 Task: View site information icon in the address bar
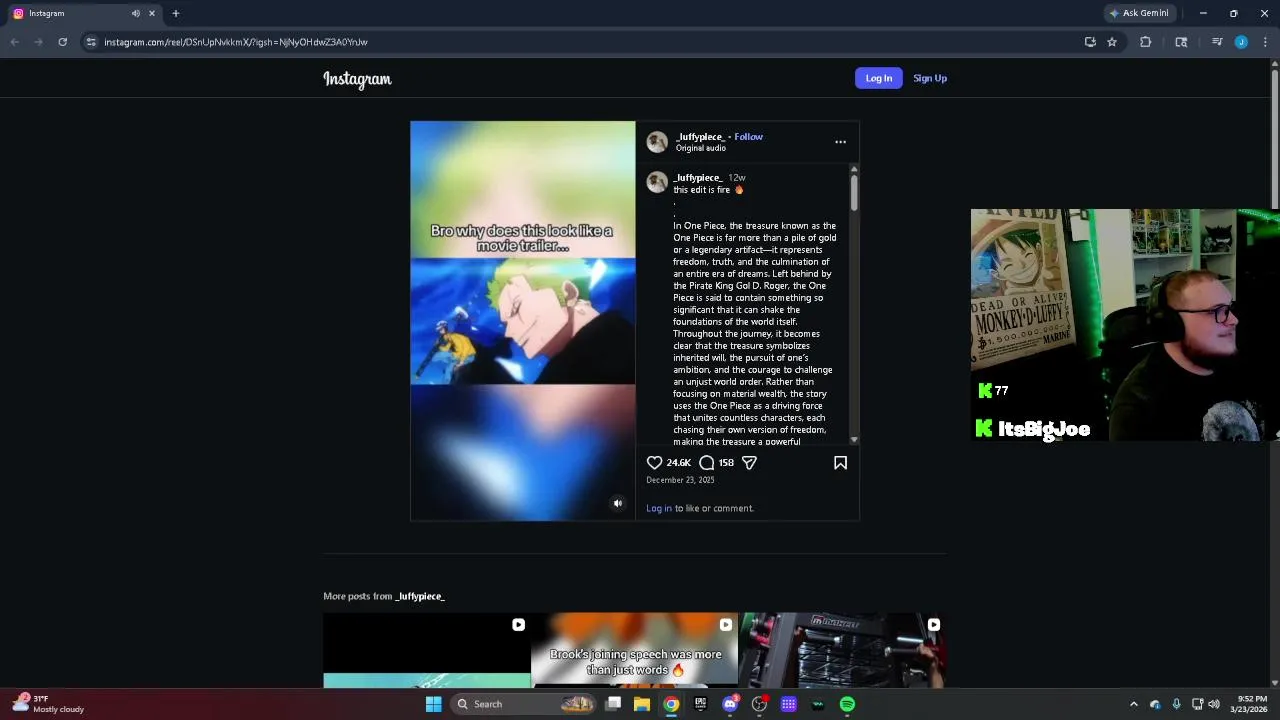coord(91,42)
